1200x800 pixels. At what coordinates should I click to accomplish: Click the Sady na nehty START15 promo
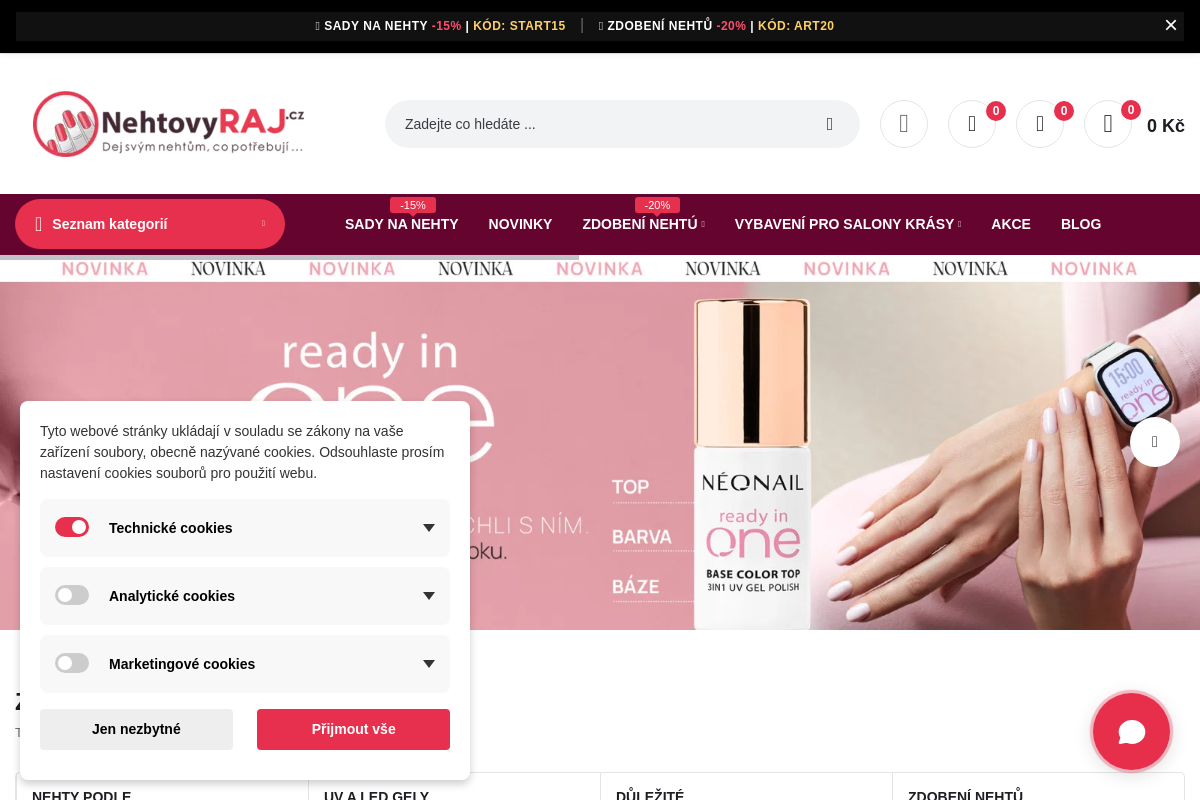441,26
